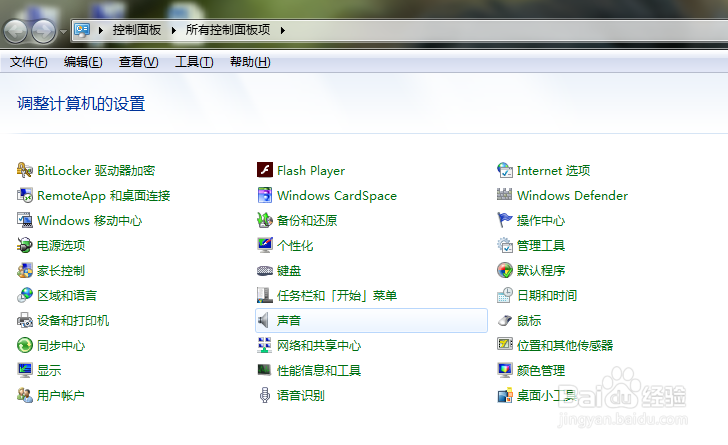Screen dimensions: 728x445
Task: Open BitLocker drive encryption icon
Action: click(25, 170)
